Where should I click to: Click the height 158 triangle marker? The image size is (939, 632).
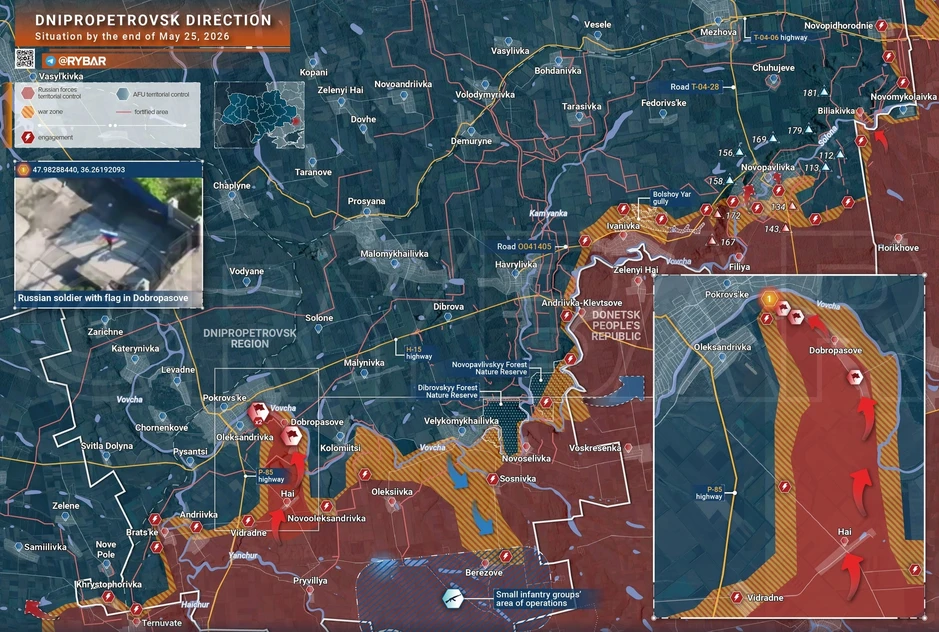point(730,180)
